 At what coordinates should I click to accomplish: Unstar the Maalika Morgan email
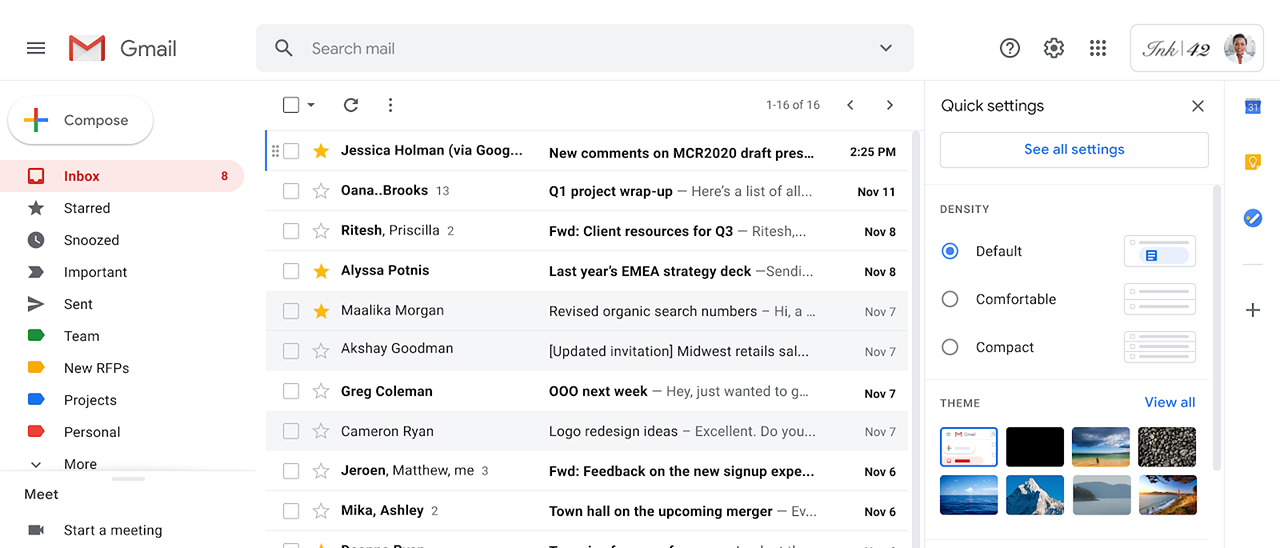coord(321,311)
